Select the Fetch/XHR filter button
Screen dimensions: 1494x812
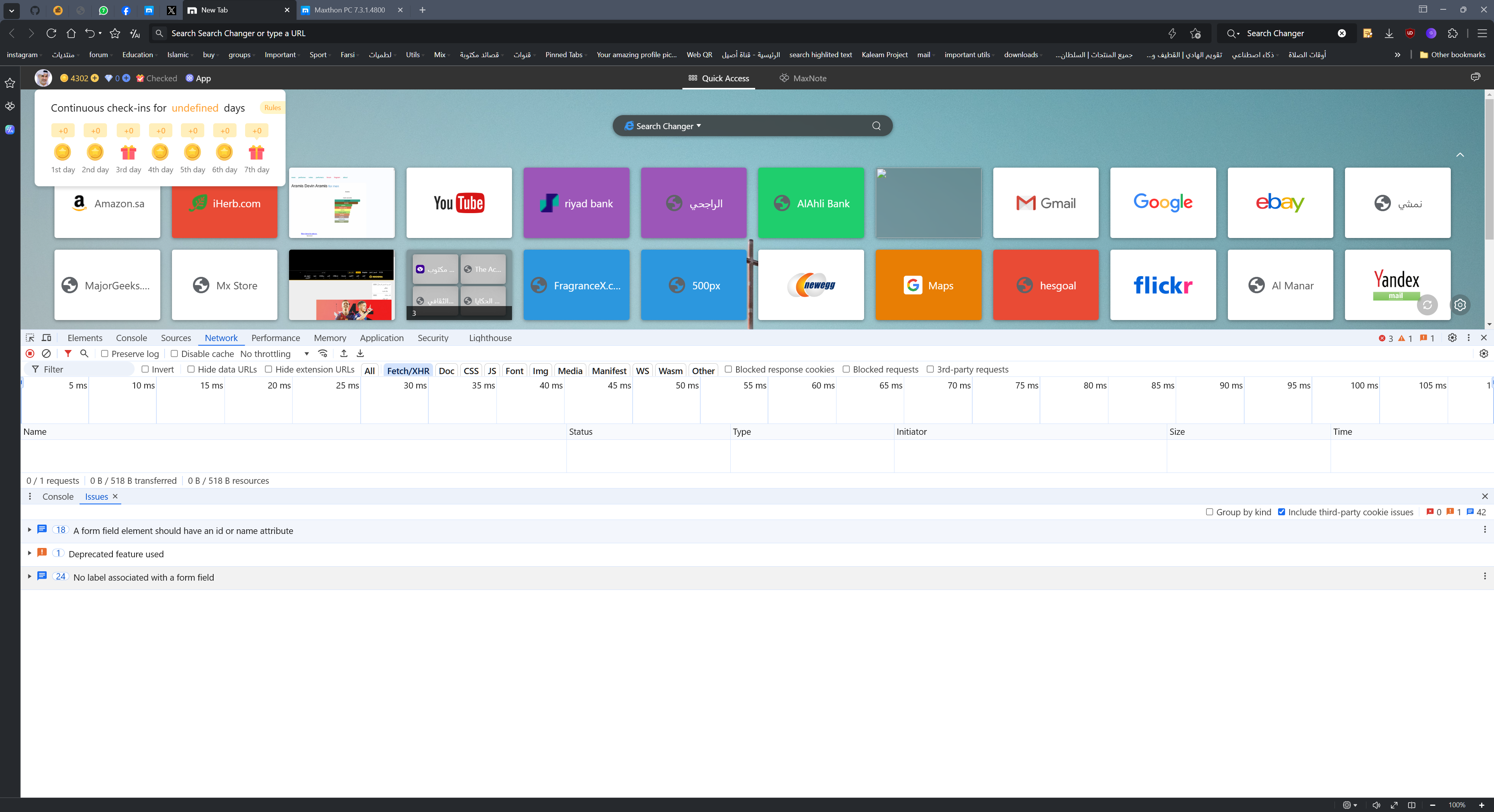coord(408,370)
